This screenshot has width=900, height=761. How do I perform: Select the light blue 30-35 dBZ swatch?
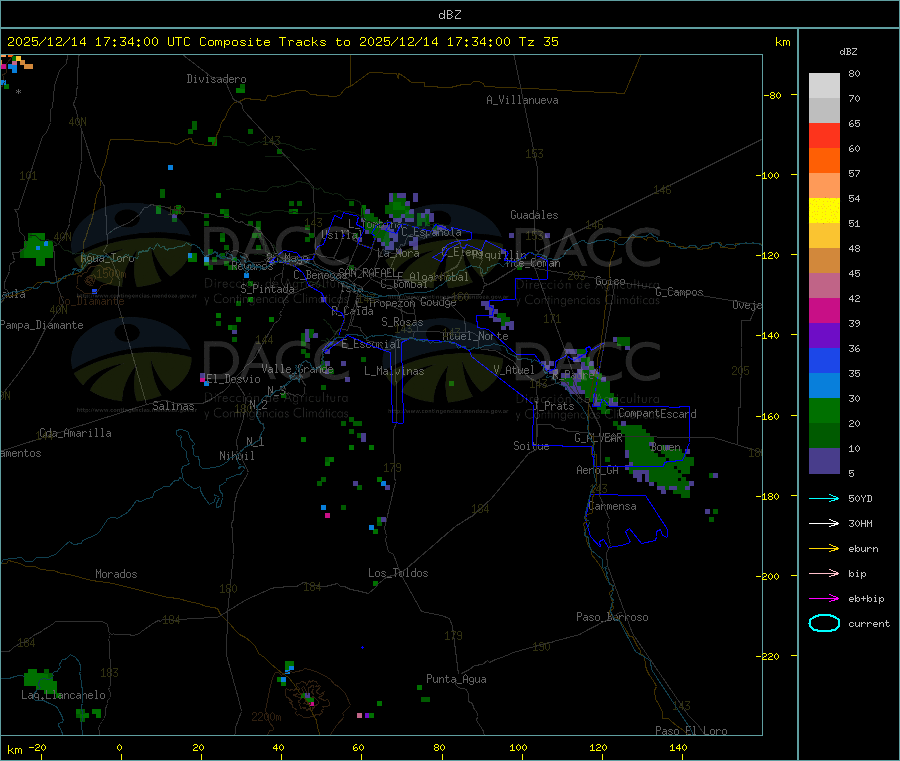point(824,386)
